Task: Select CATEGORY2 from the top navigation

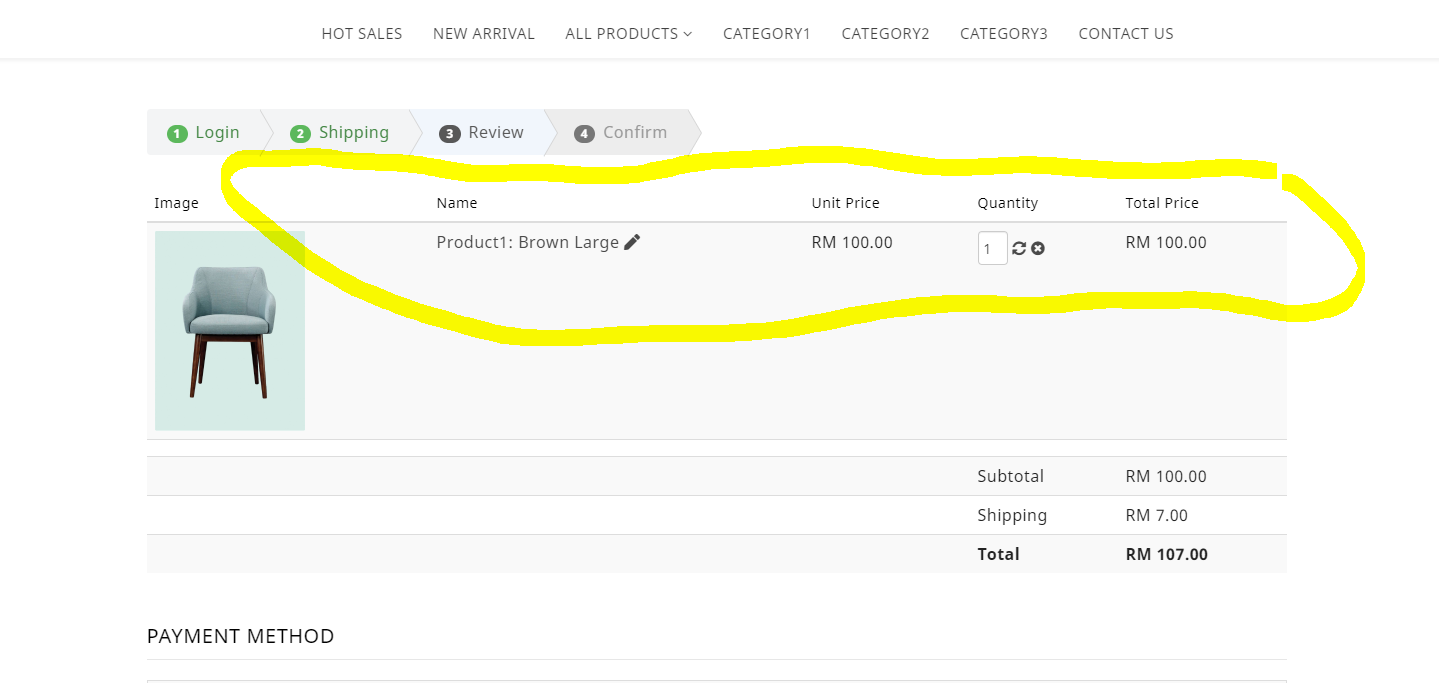Action: coord(885,34)
